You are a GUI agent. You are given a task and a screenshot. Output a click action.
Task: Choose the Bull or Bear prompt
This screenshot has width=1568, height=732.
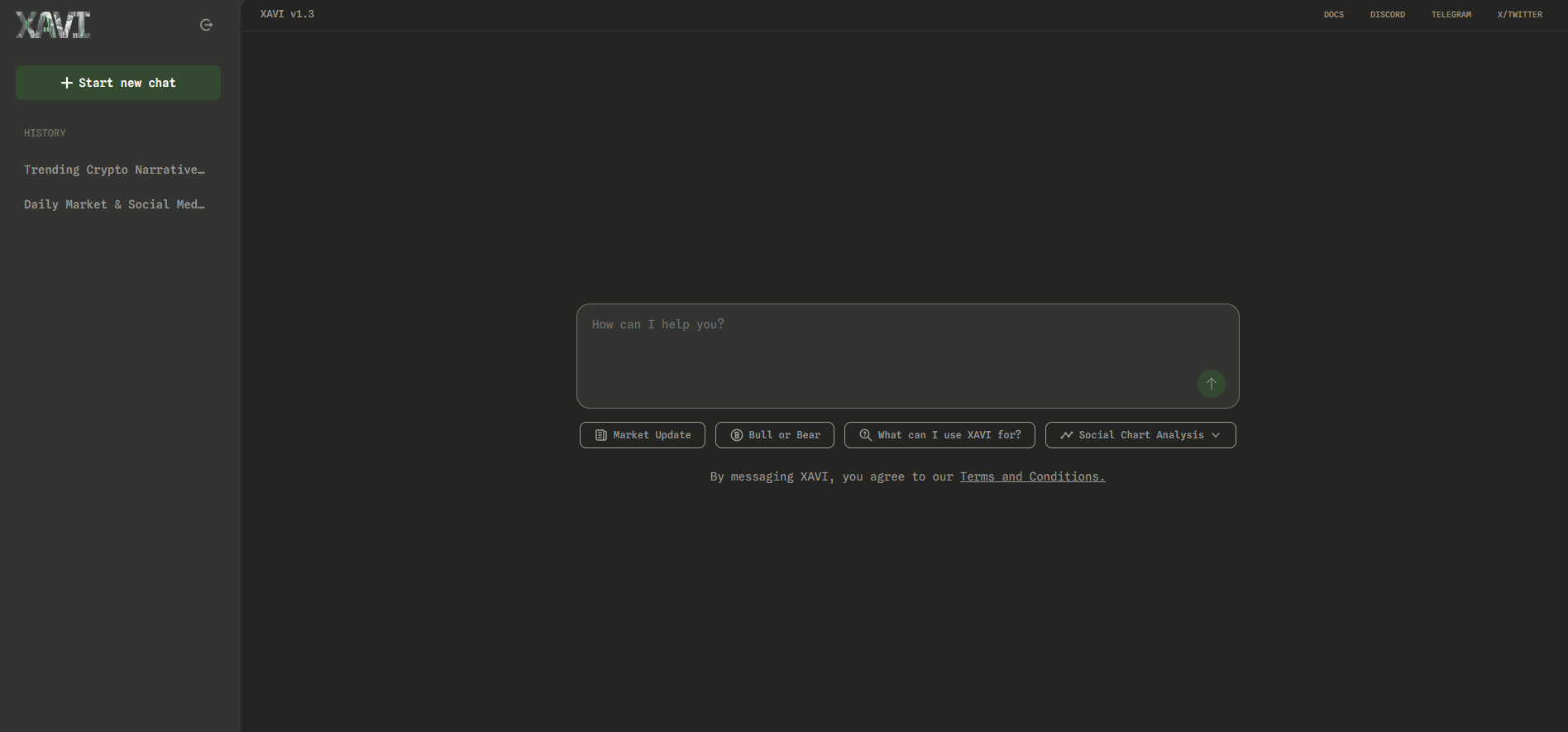775,435
